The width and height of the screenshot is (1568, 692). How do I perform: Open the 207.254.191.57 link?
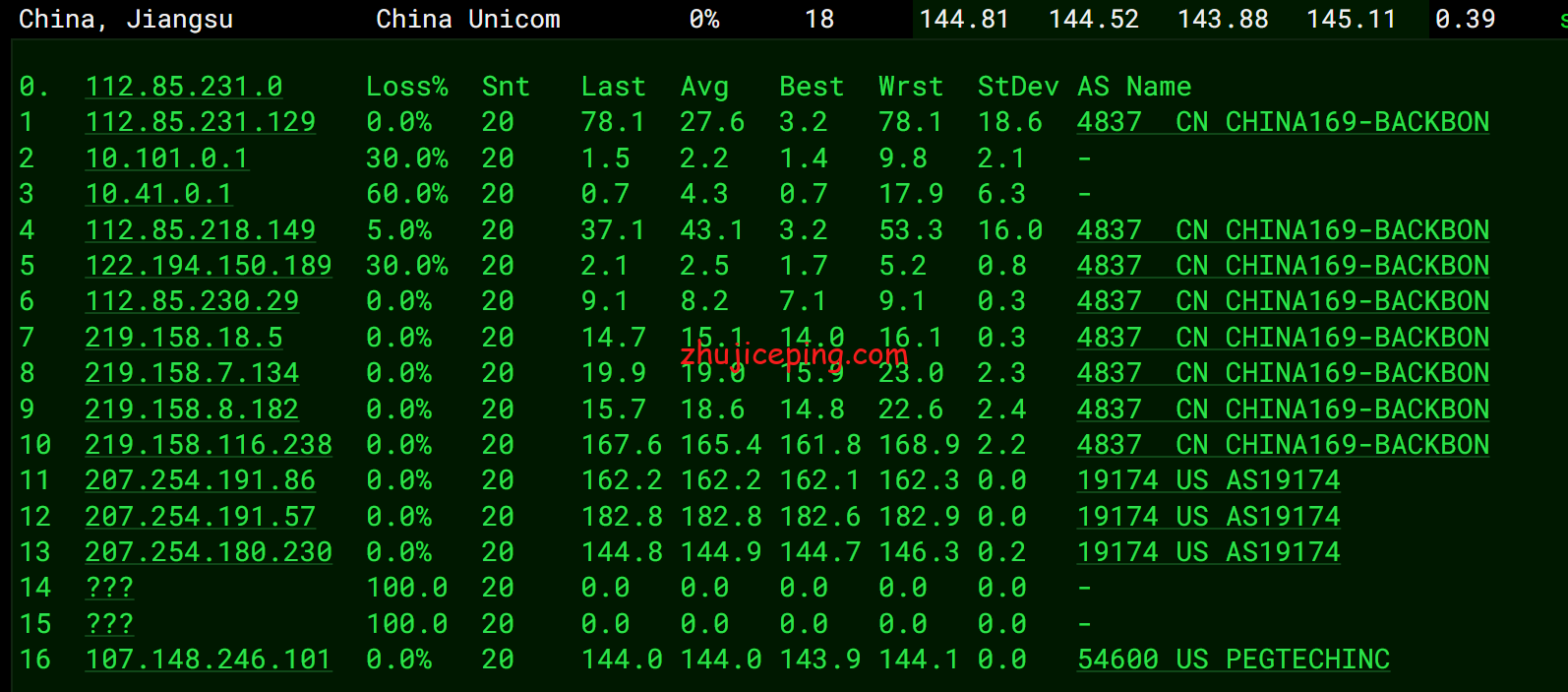(201, 517)
